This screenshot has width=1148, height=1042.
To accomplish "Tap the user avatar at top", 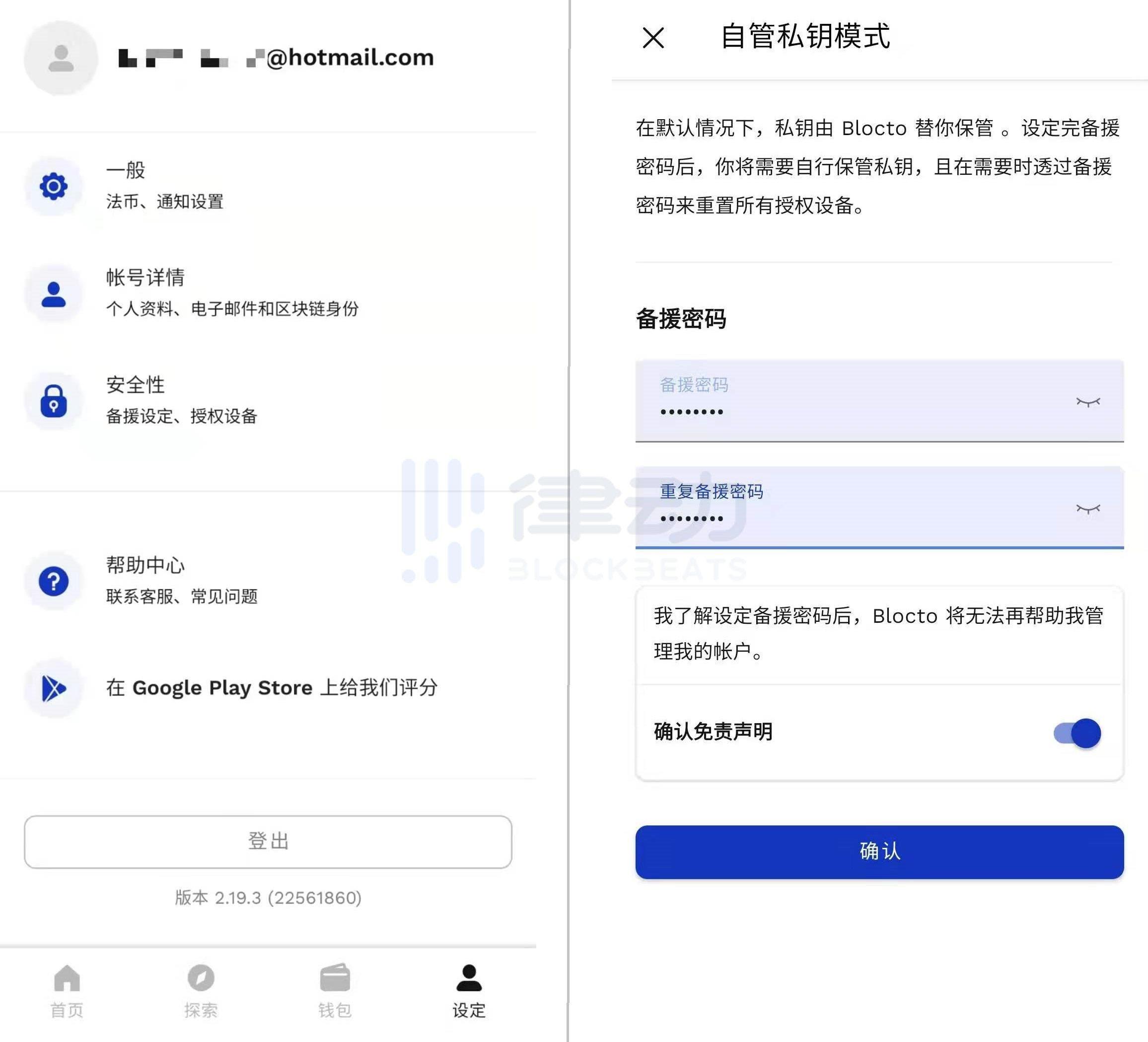I will coord(61,58).
